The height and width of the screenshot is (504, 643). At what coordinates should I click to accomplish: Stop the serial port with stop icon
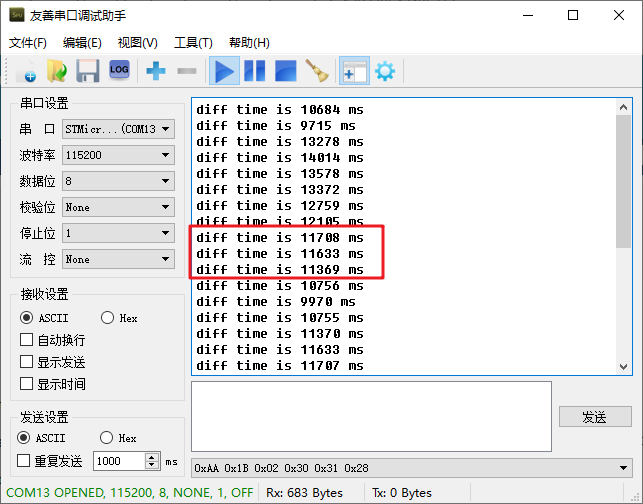[x=286, y=71]
